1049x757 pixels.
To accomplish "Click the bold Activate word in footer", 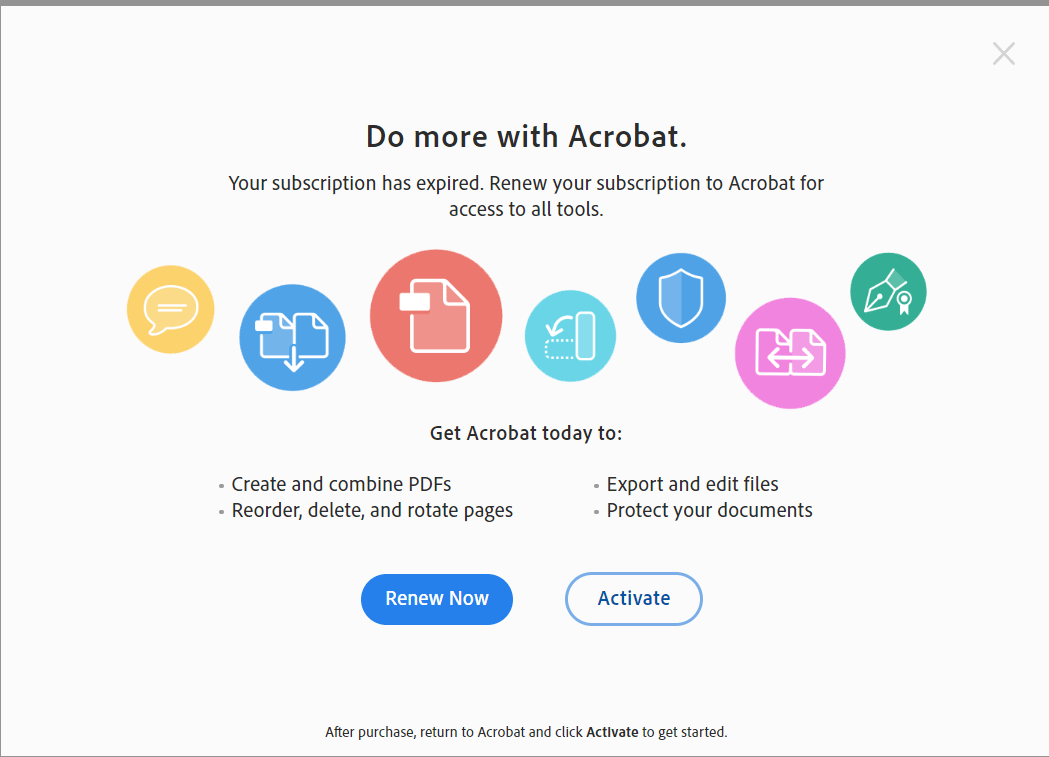I will point(614,732).
